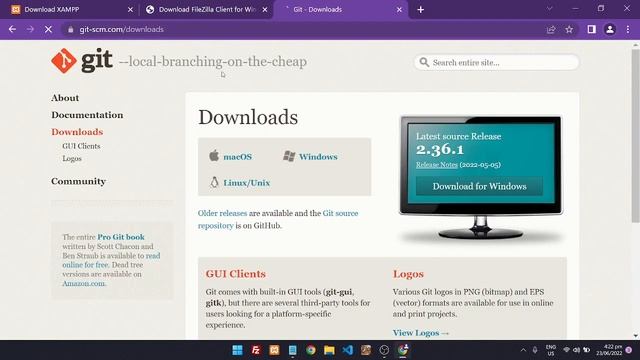
Task: Bookmark this page with the star icon
Action: 569,29
